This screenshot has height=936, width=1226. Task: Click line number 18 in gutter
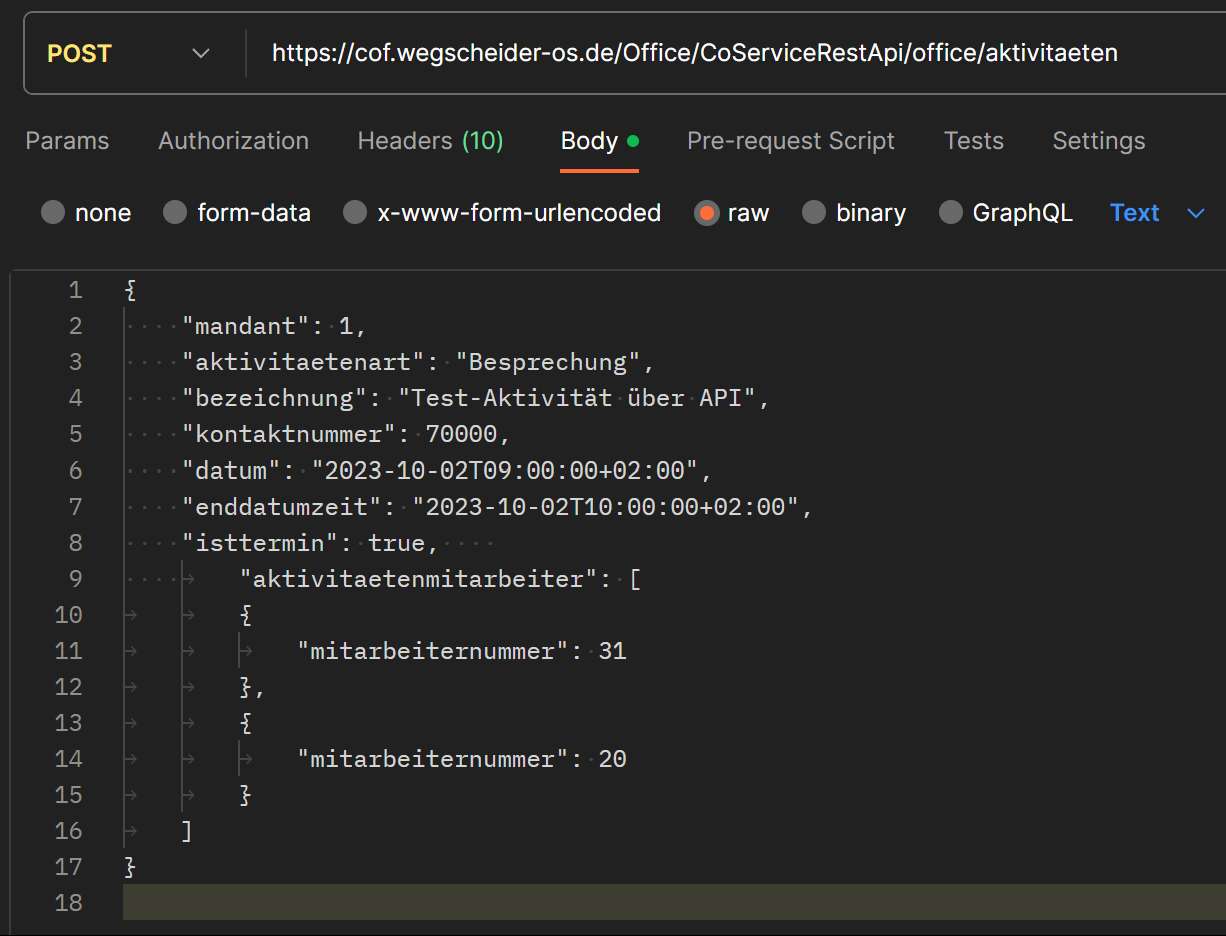tap(69, 903)
